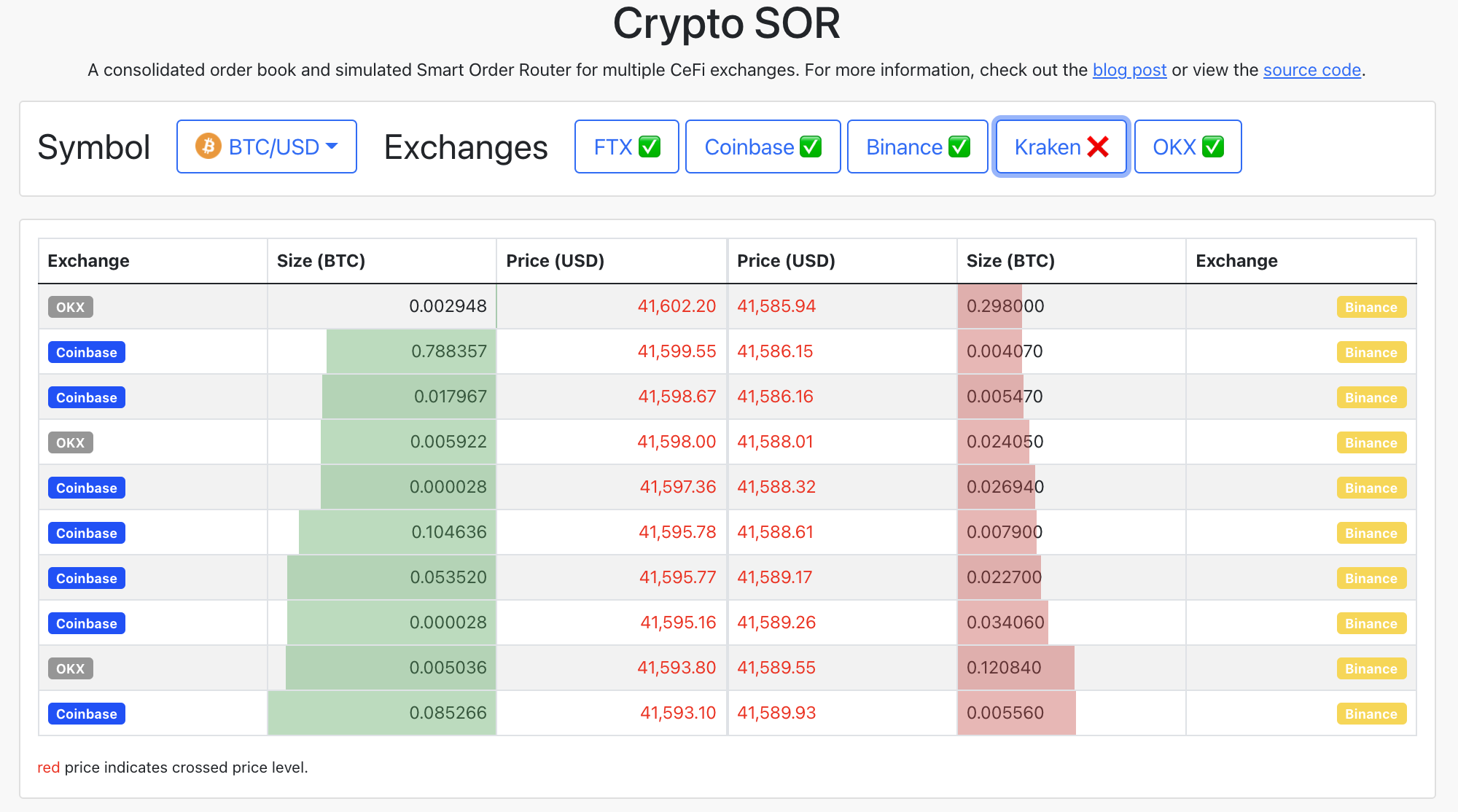Toggle the OKX exchange button
Screen dimensions: 1458x812
pyautogui.click(x=1188, y=147)
